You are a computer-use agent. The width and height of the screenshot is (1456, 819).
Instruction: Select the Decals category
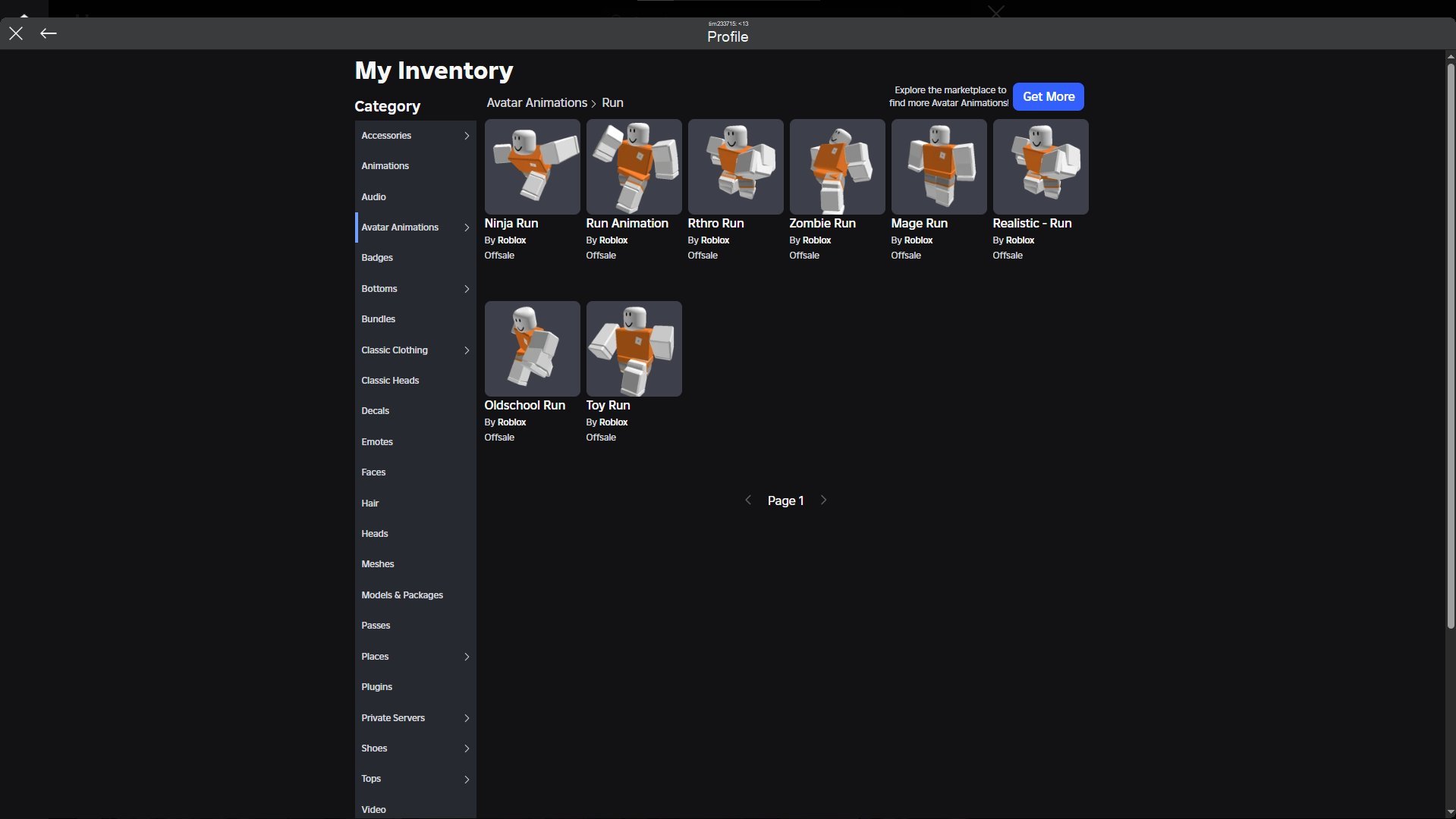pyautogui.click(x=415, y=411)
